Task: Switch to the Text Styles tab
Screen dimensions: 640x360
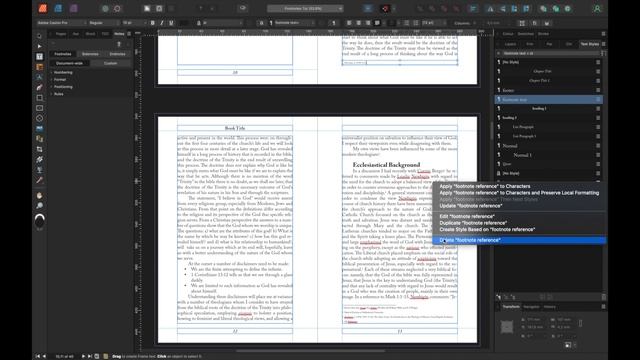Action: coord(589,44)
